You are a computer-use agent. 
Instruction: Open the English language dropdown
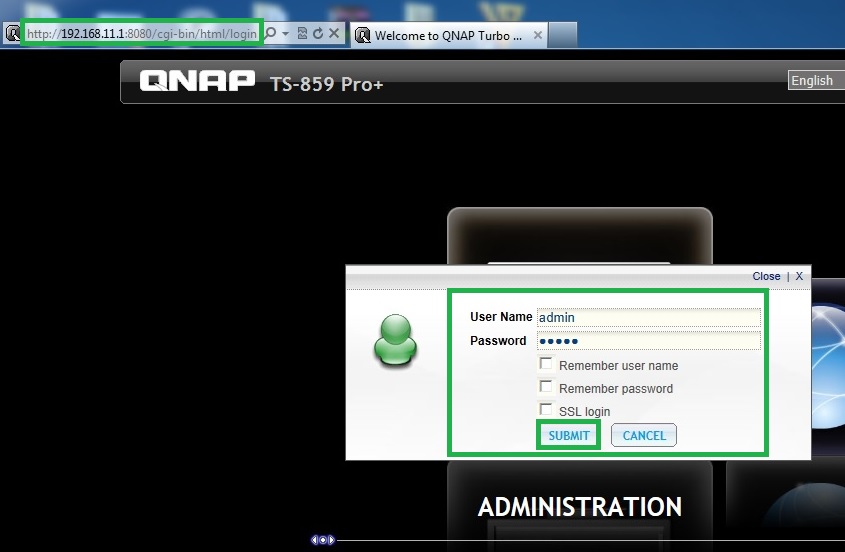click(x=816, y=80)
